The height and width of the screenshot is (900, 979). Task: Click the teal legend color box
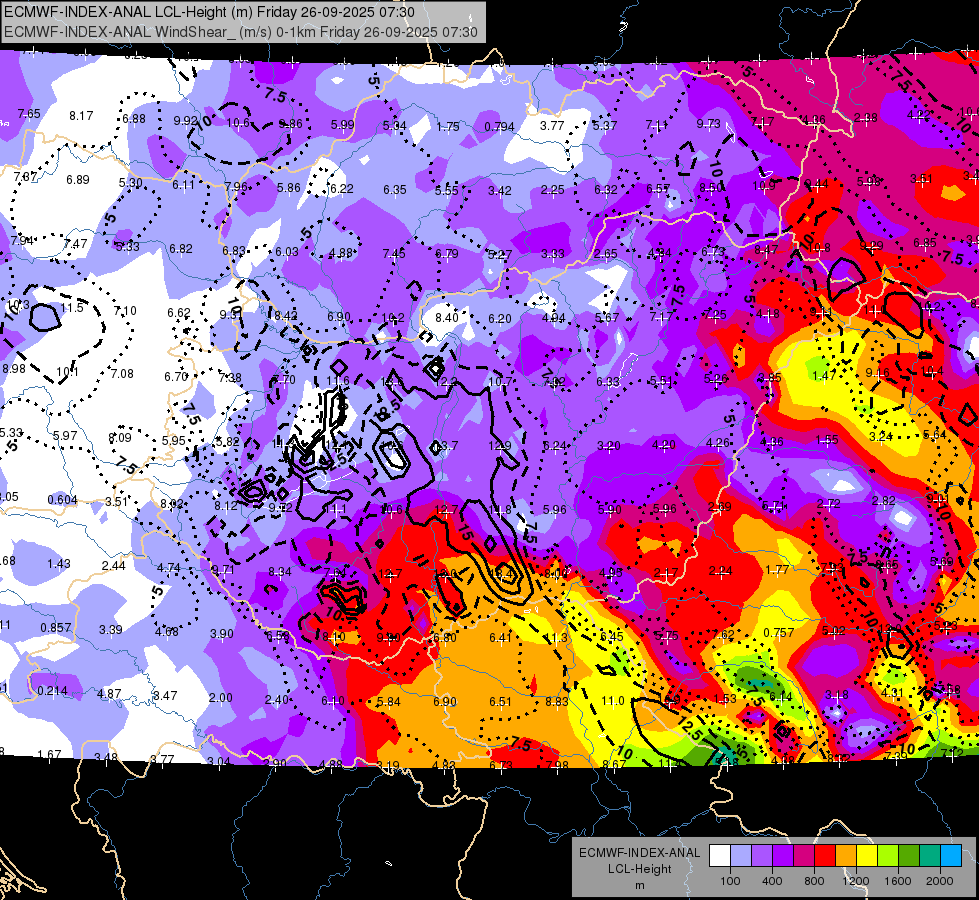pos(930,856)
